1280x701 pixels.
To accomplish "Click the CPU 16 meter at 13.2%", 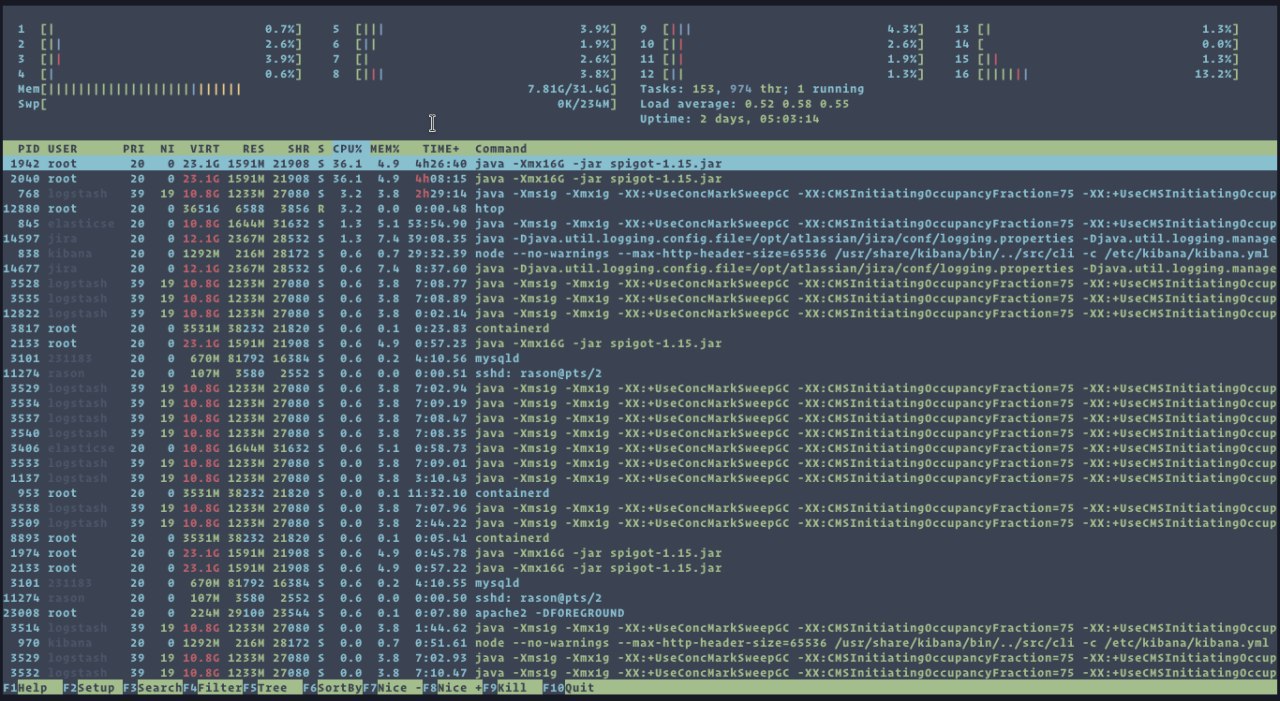I will [1096, 74].
